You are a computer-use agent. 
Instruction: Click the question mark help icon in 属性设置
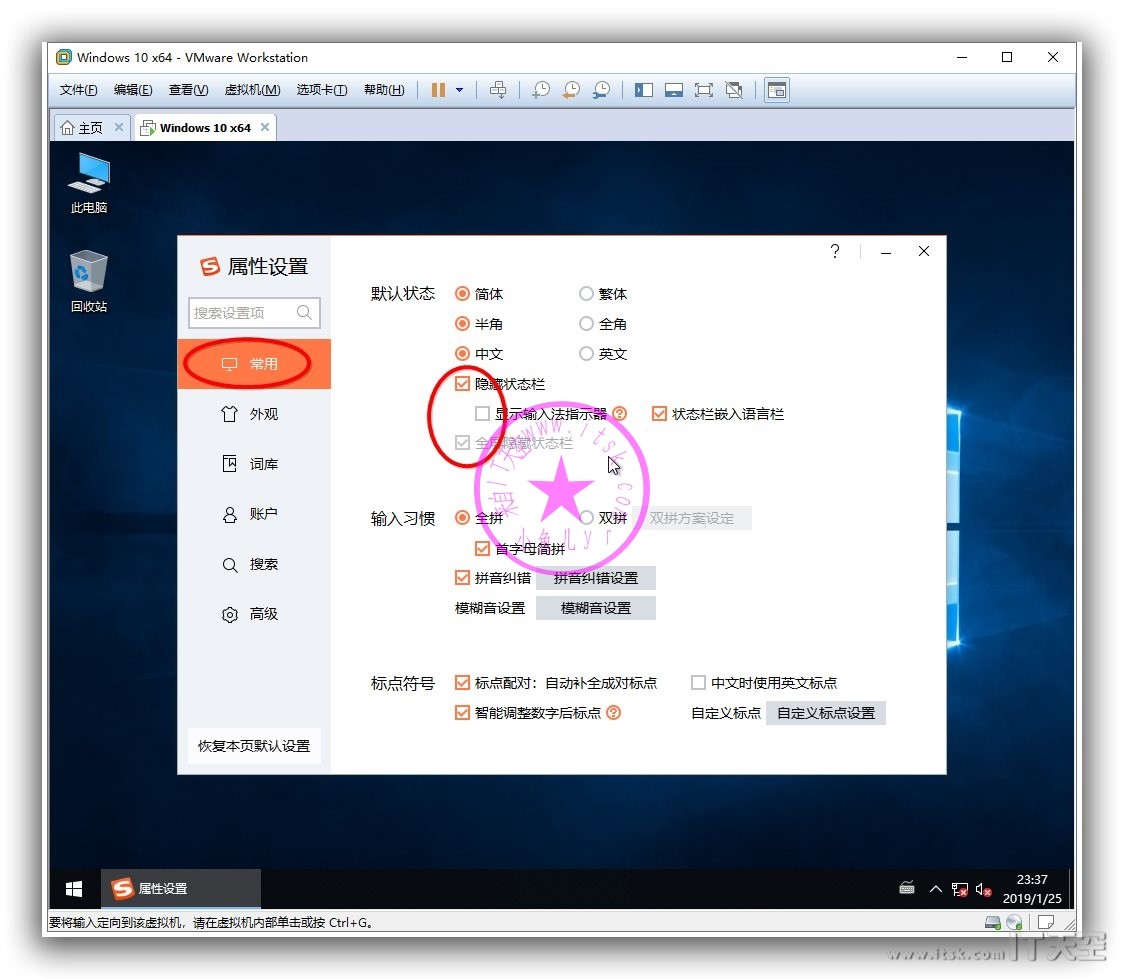click(835, 251)
